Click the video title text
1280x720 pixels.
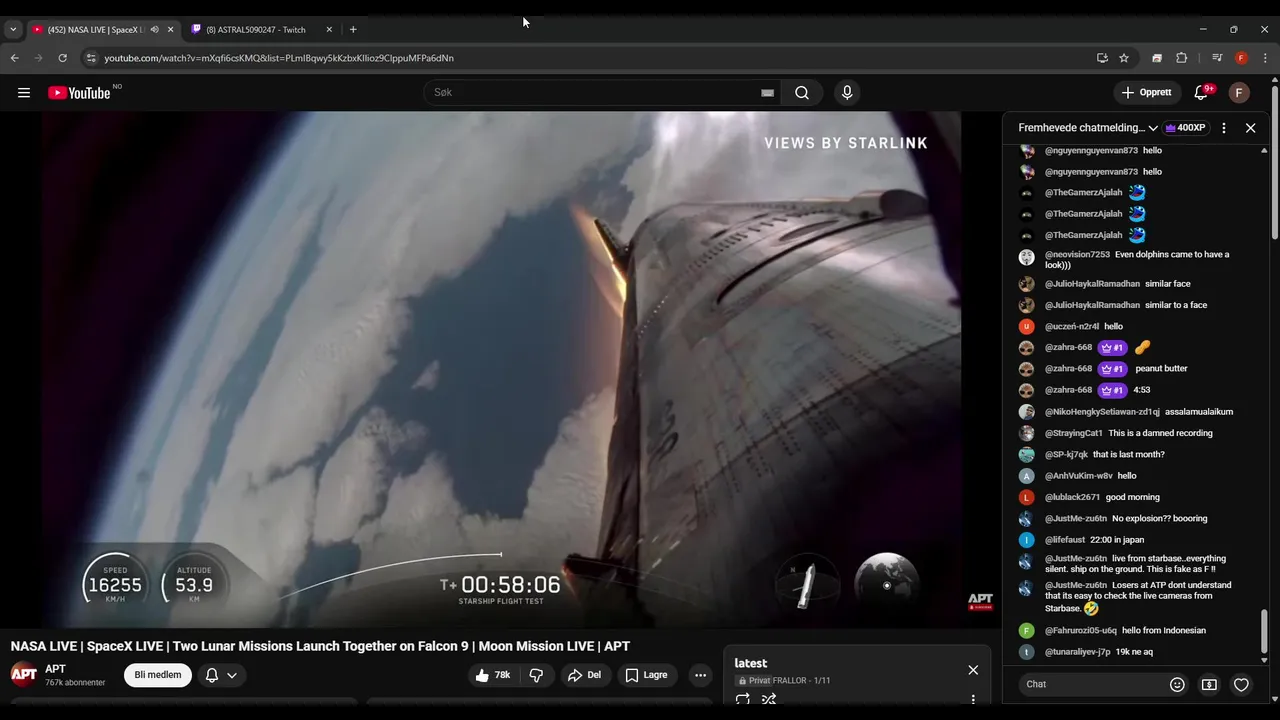pos(320,647)
